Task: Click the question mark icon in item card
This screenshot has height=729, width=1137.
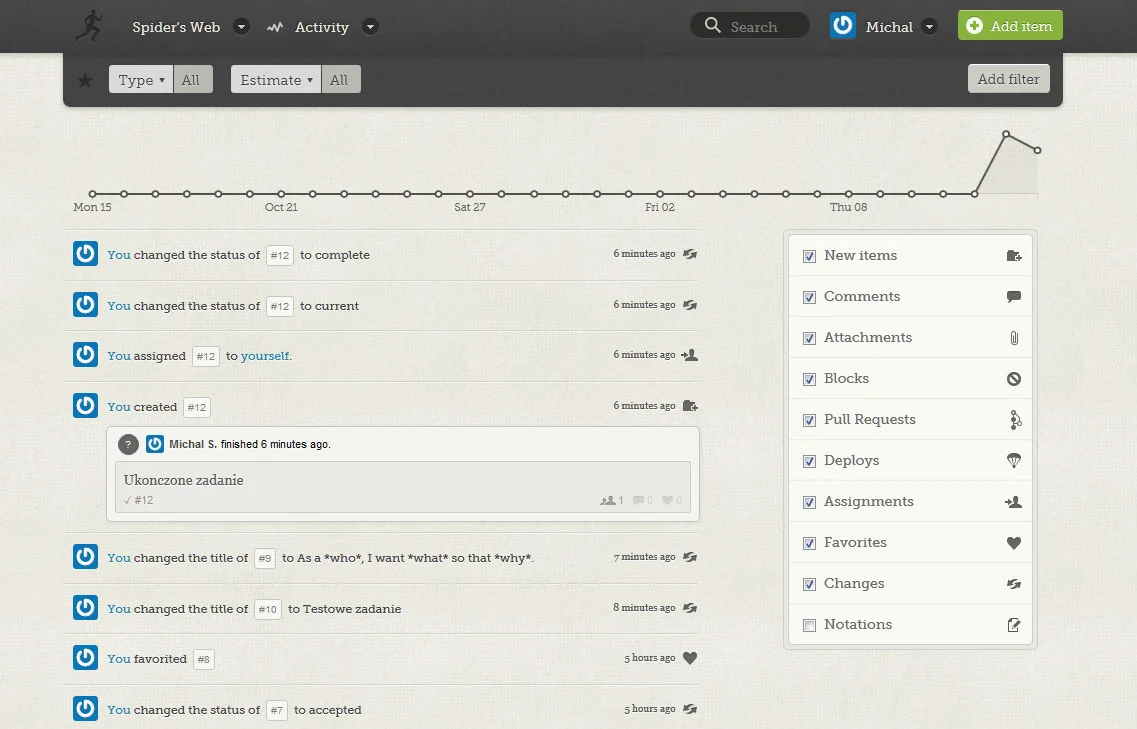Action: coord(128,444)
